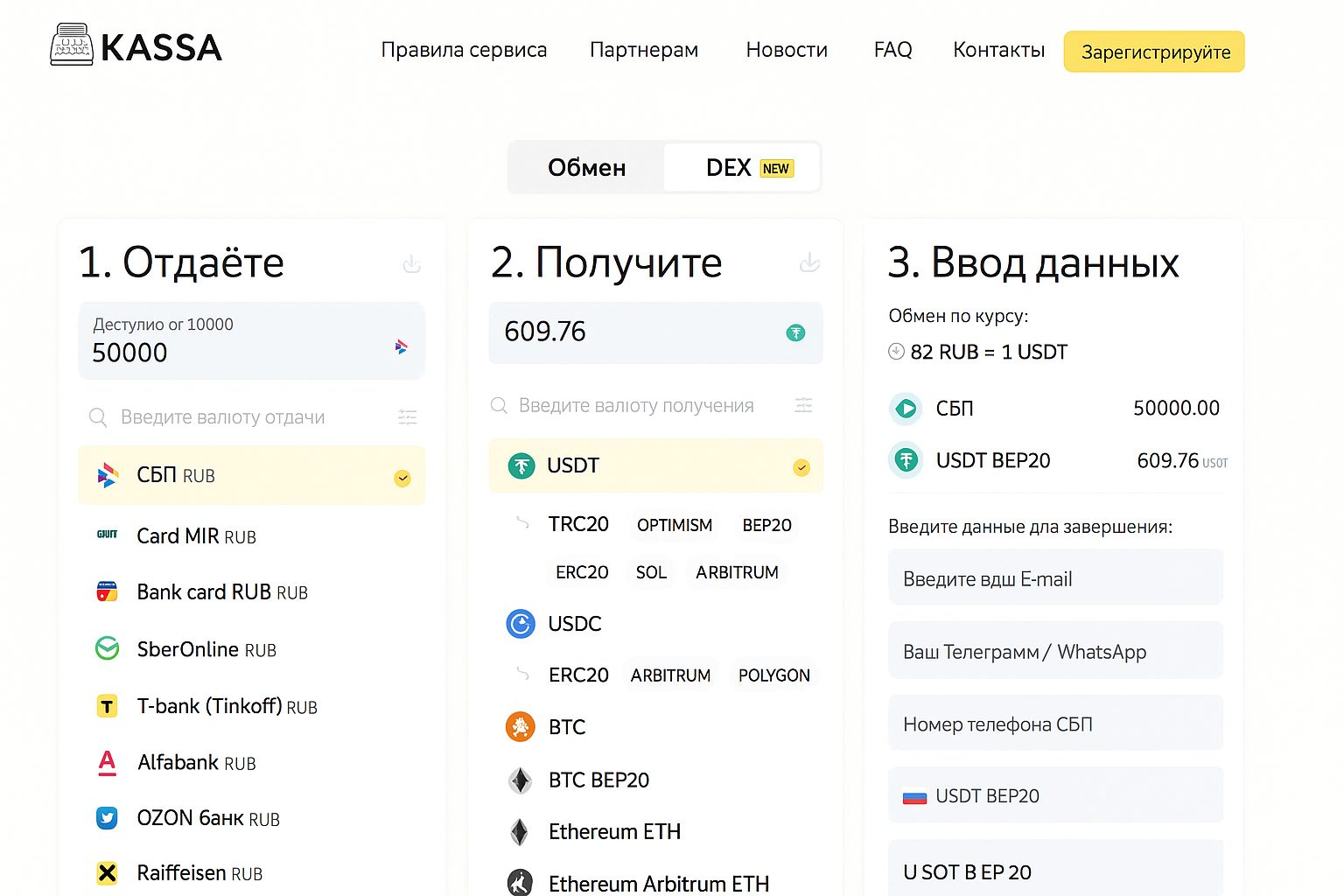Expand USDC network list arrow

(522, 674)
